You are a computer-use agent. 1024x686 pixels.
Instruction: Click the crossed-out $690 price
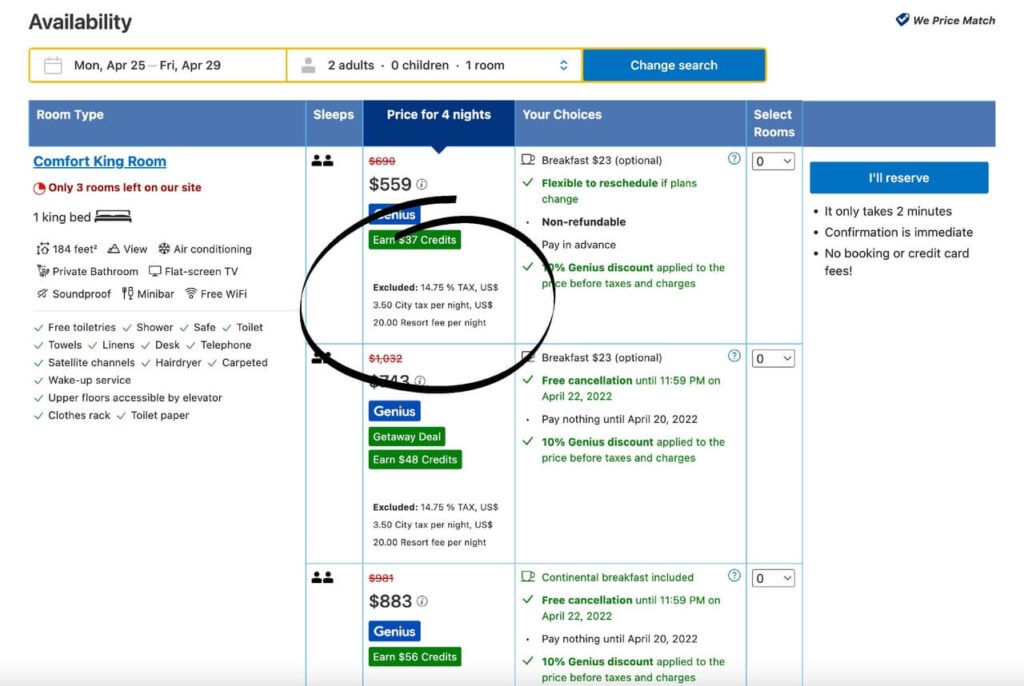tap(382, 161)
